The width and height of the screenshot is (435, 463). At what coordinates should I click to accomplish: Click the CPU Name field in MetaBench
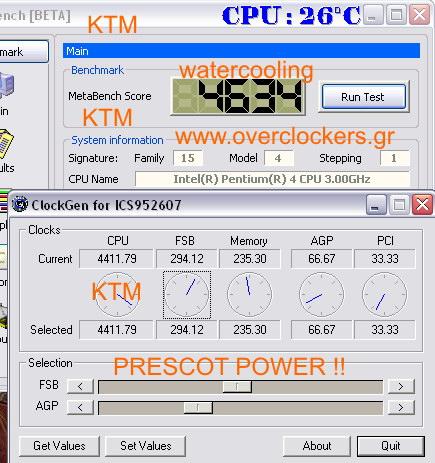click(272, 179)
